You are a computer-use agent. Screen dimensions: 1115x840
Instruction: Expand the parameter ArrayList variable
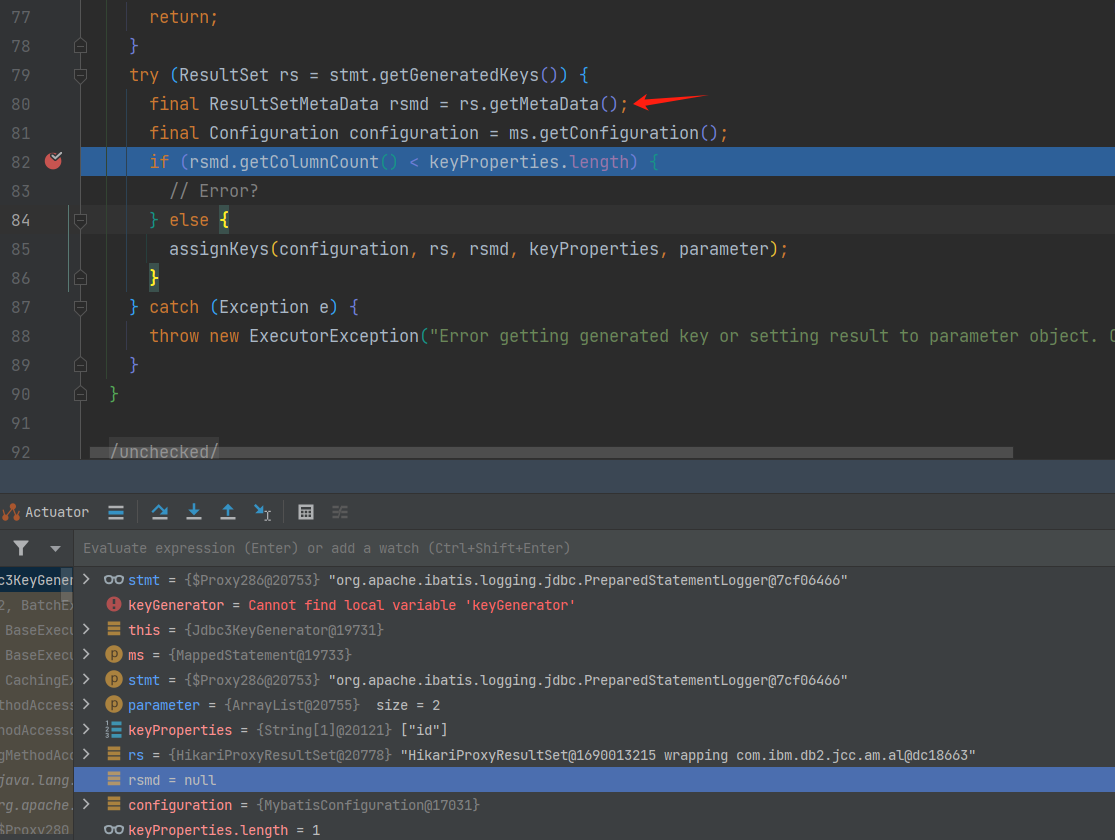pos(87,705)
